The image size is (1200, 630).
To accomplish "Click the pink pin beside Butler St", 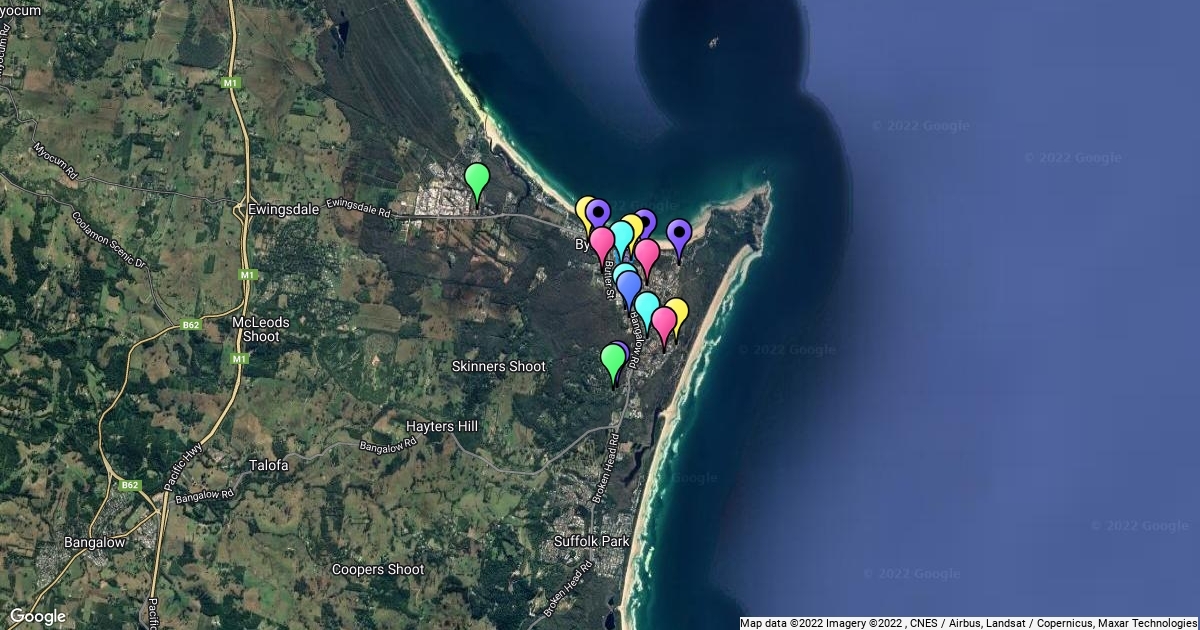I will coord(602,243).
